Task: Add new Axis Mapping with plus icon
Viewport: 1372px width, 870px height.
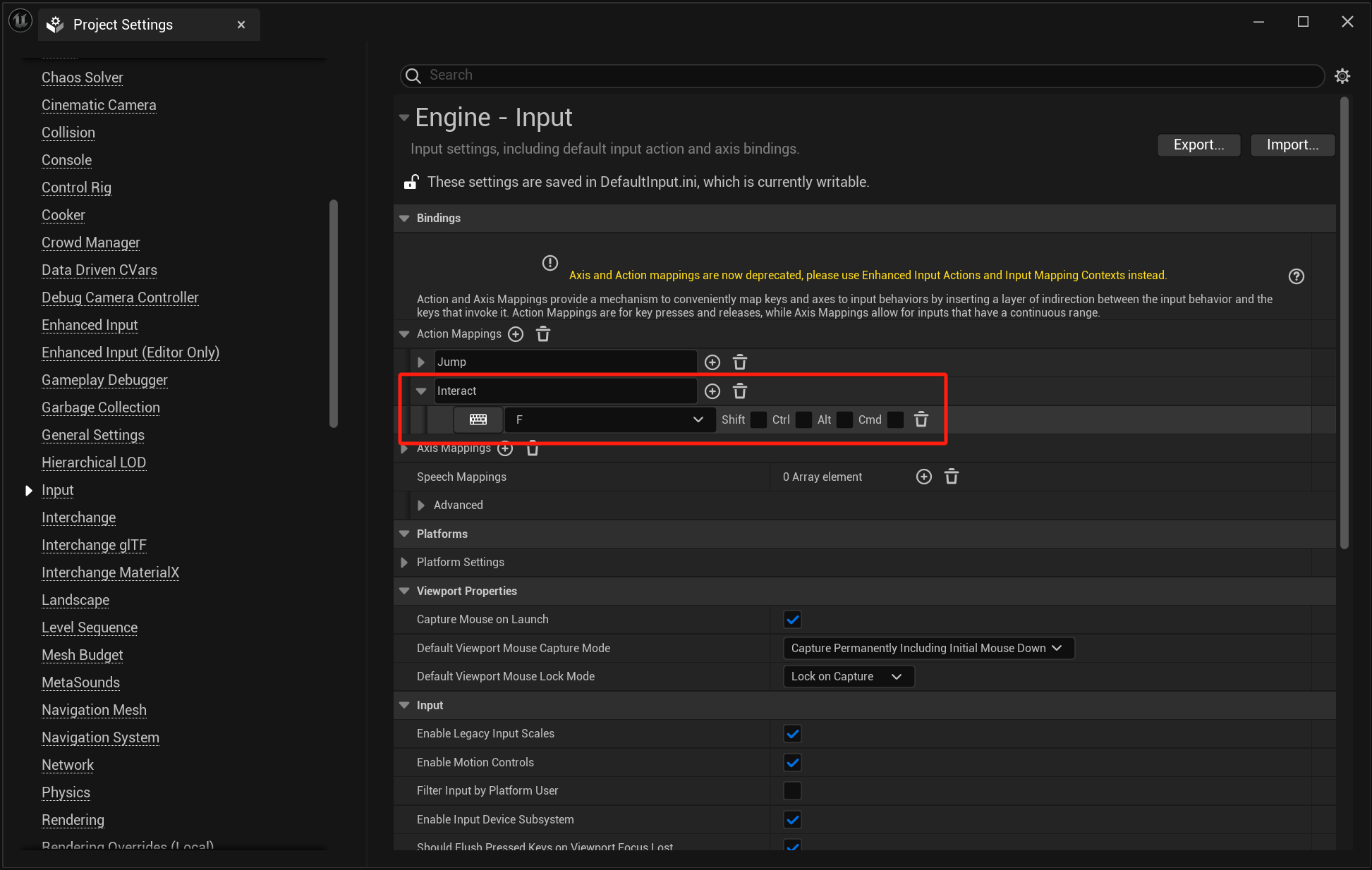Action: click(x=505, y=448)
